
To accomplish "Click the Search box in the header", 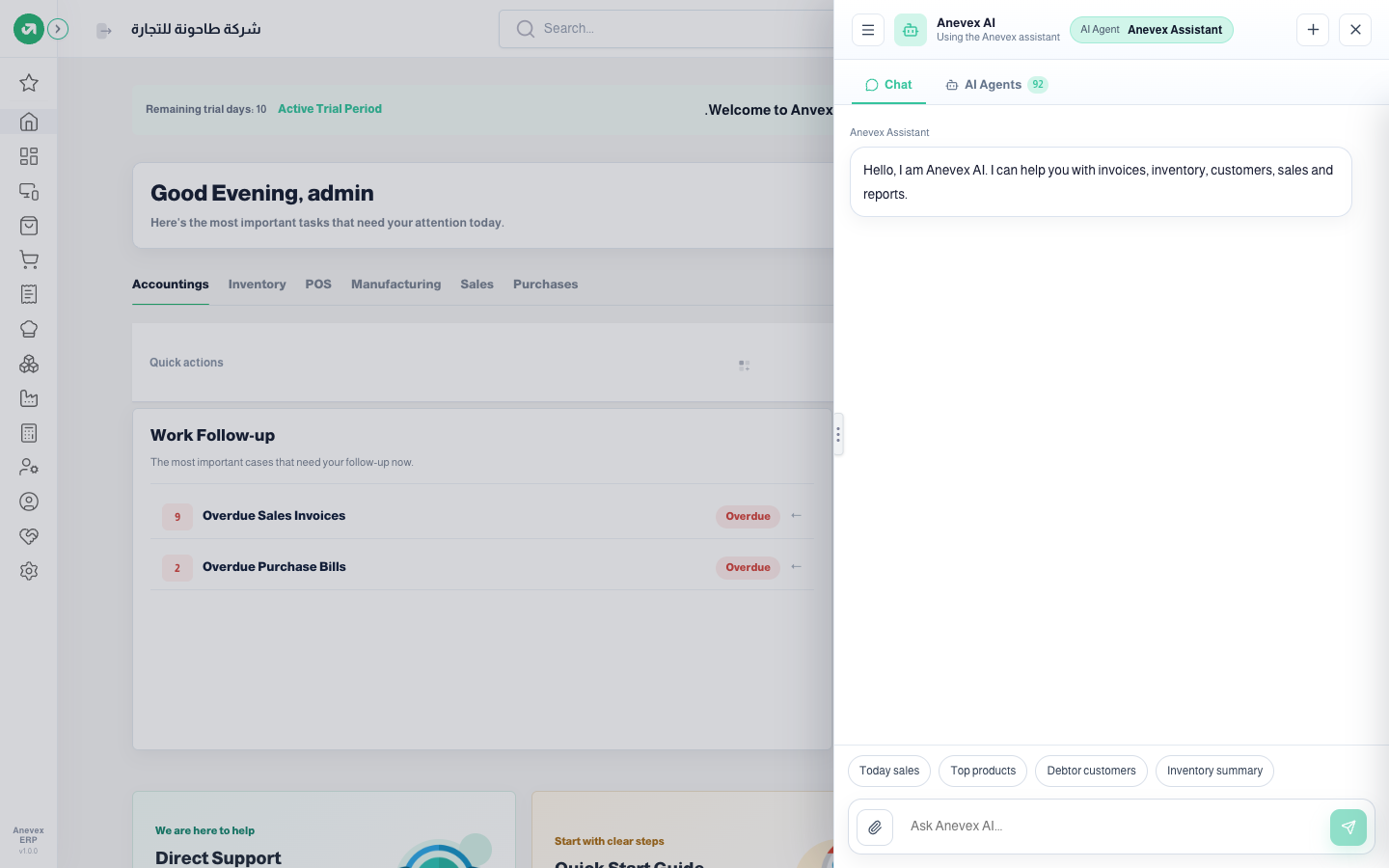I will pyautogui.click(x=667, y=29).
